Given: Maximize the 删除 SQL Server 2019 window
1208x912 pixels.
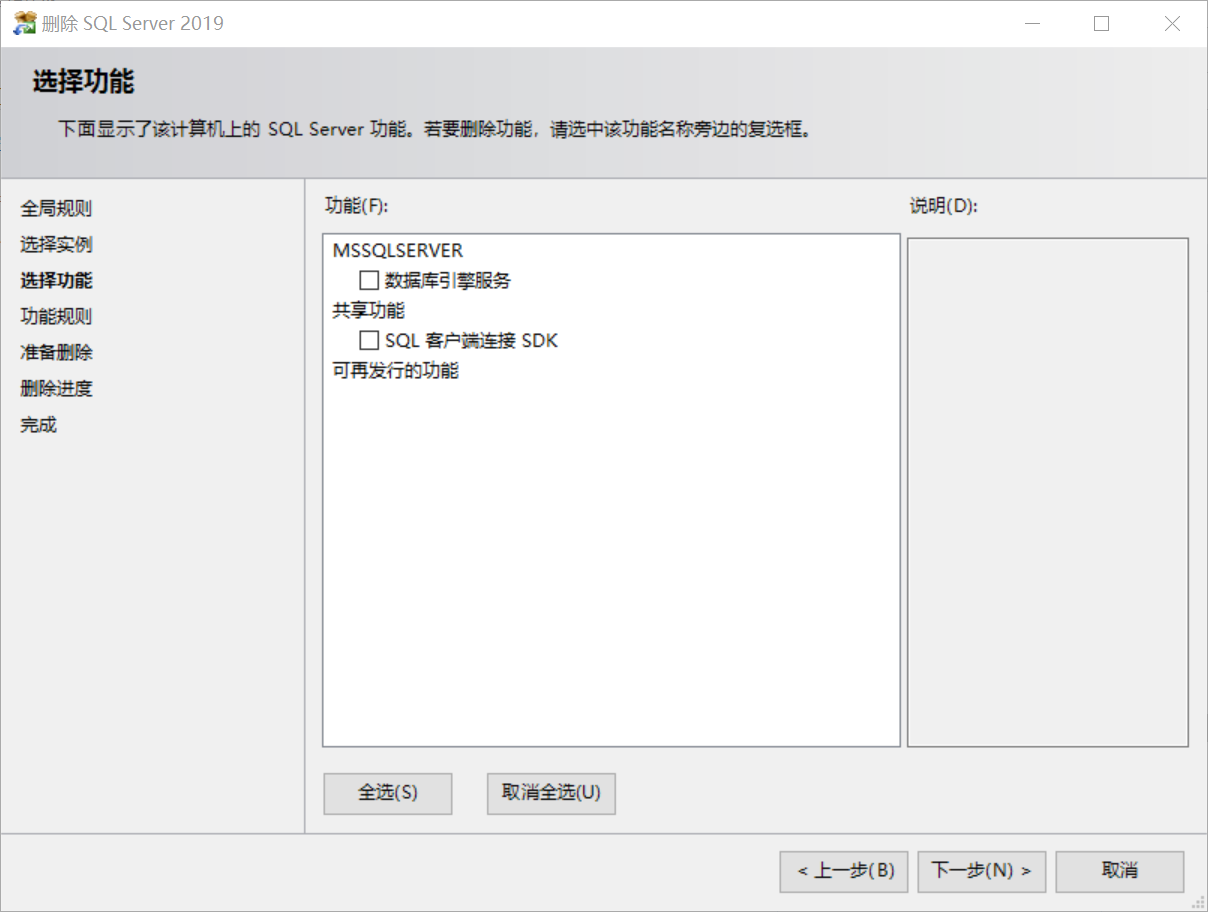Looking at the screenshot, I should click(1102, 23).
